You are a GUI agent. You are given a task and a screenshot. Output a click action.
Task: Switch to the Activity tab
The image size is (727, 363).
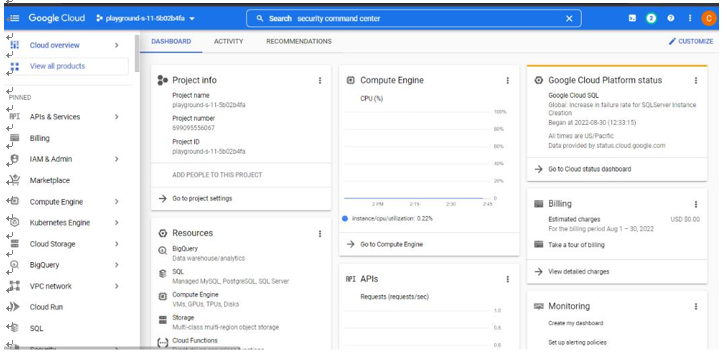[229, 41]
